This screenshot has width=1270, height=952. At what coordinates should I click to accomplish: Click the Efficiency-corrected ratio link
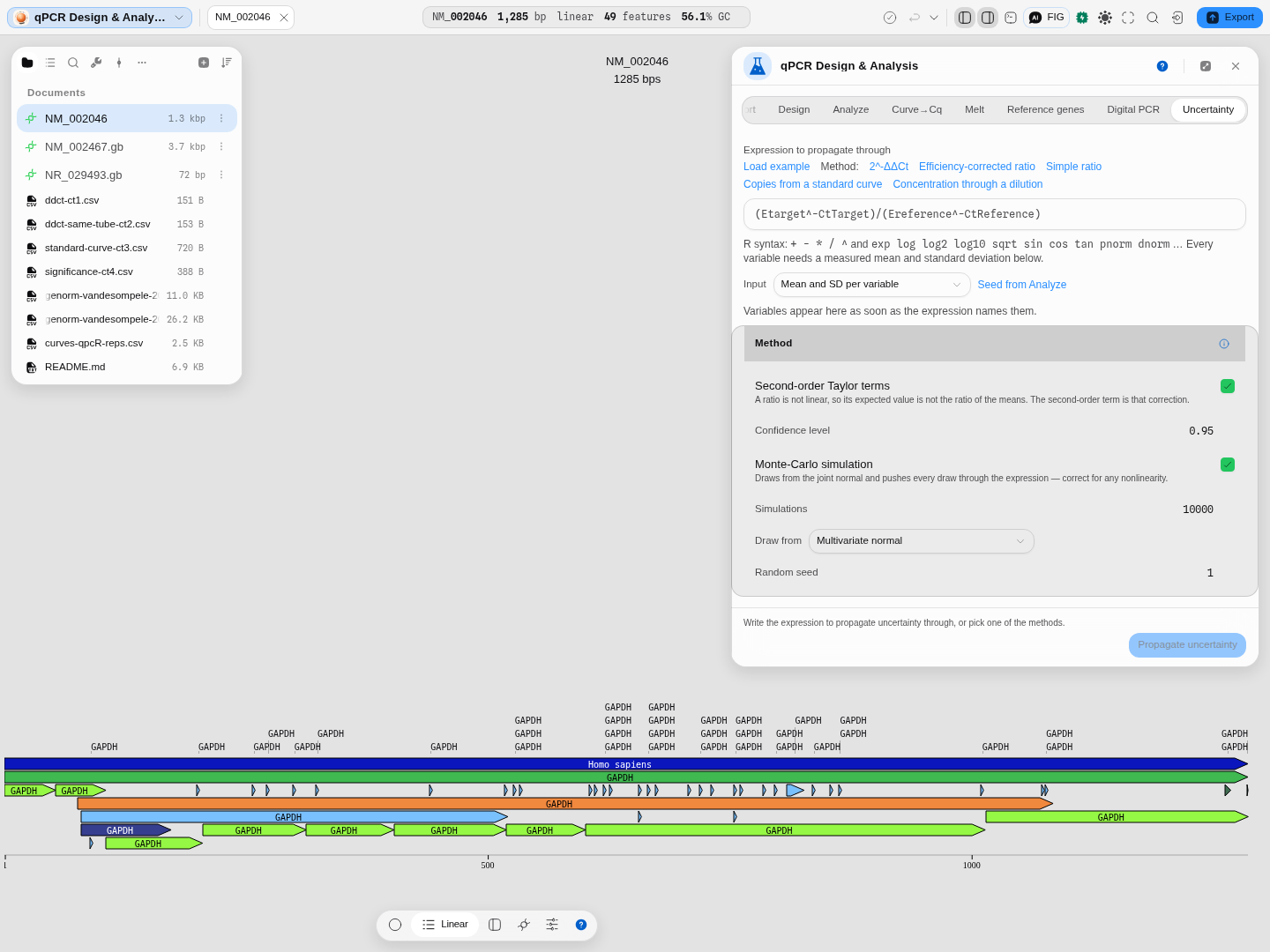(977, 167)
